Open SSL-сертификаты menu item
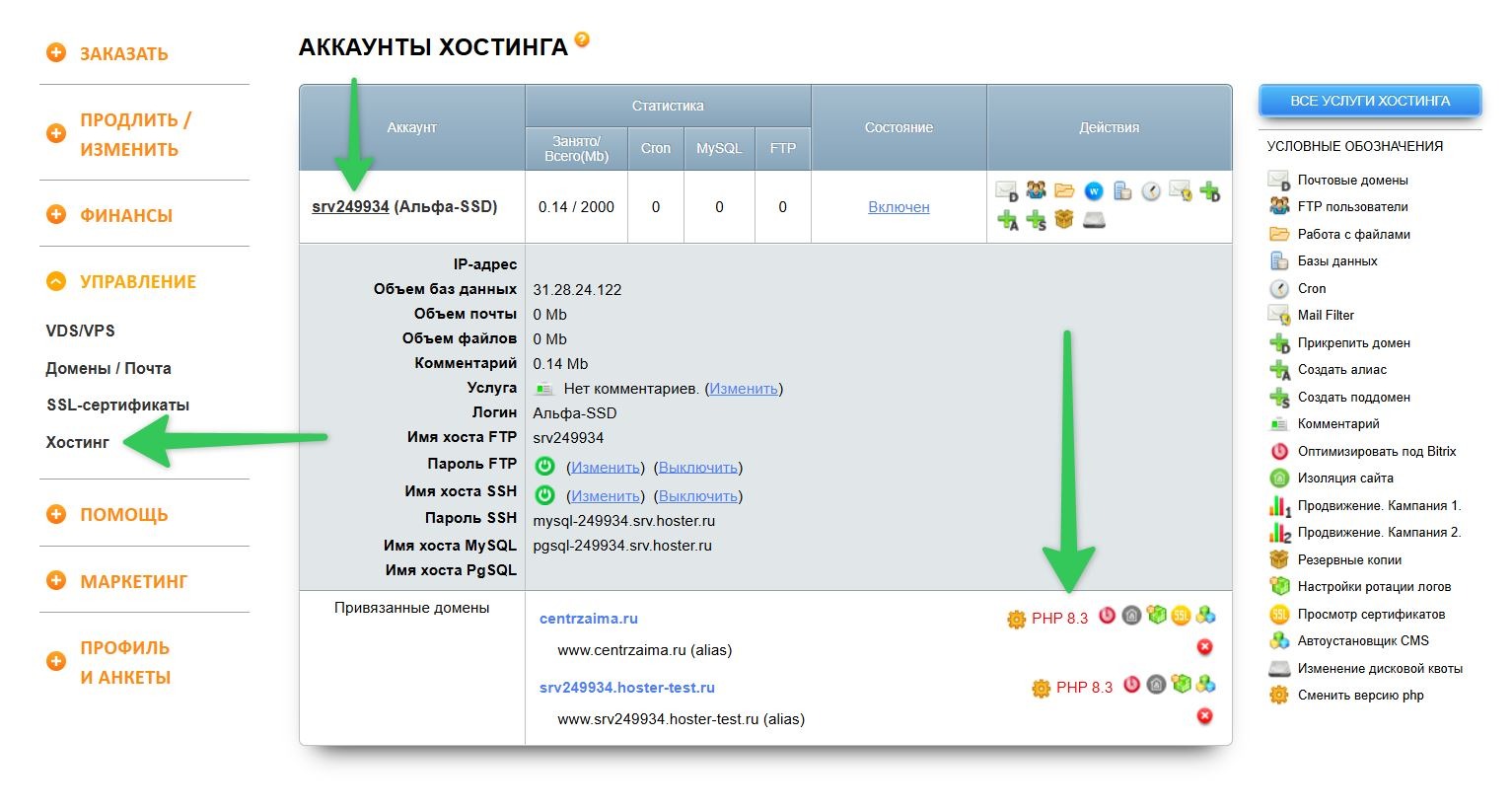 coord(117,405)
